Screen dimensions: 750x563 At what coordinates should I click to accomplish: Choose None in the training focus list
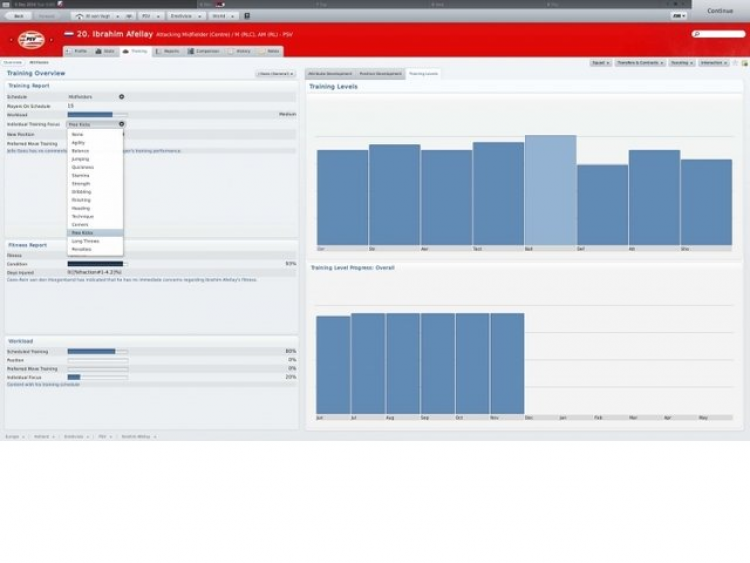point(95,134)
